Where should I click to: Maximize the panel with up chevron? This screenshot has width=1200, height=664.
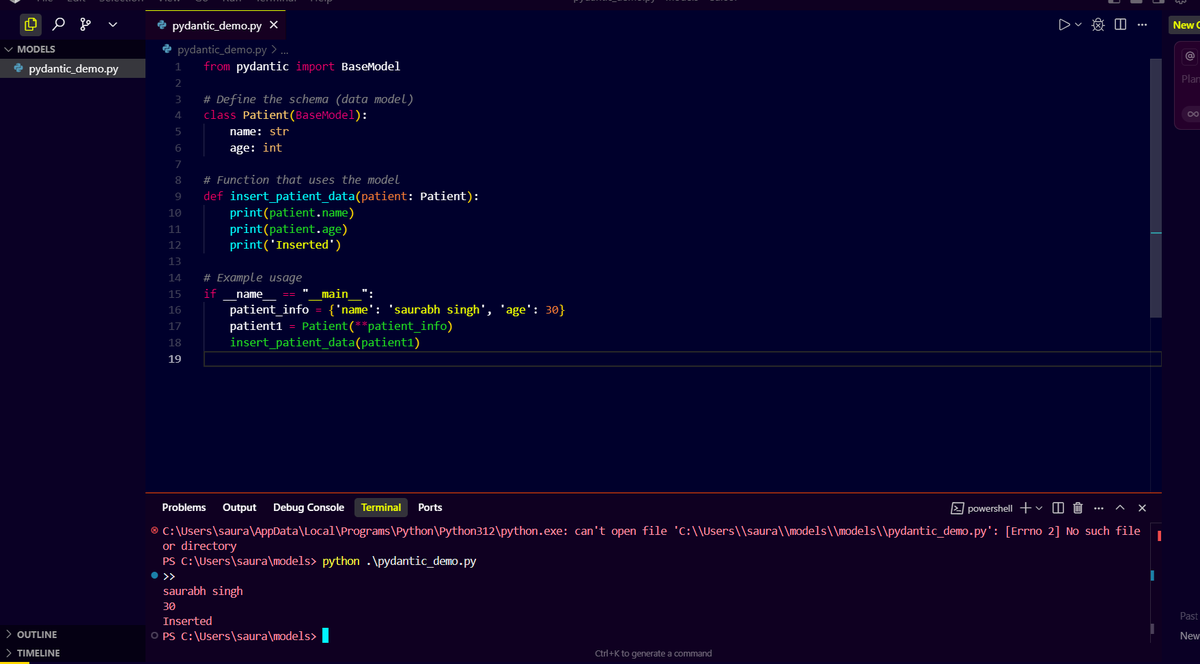(1120, 508)
